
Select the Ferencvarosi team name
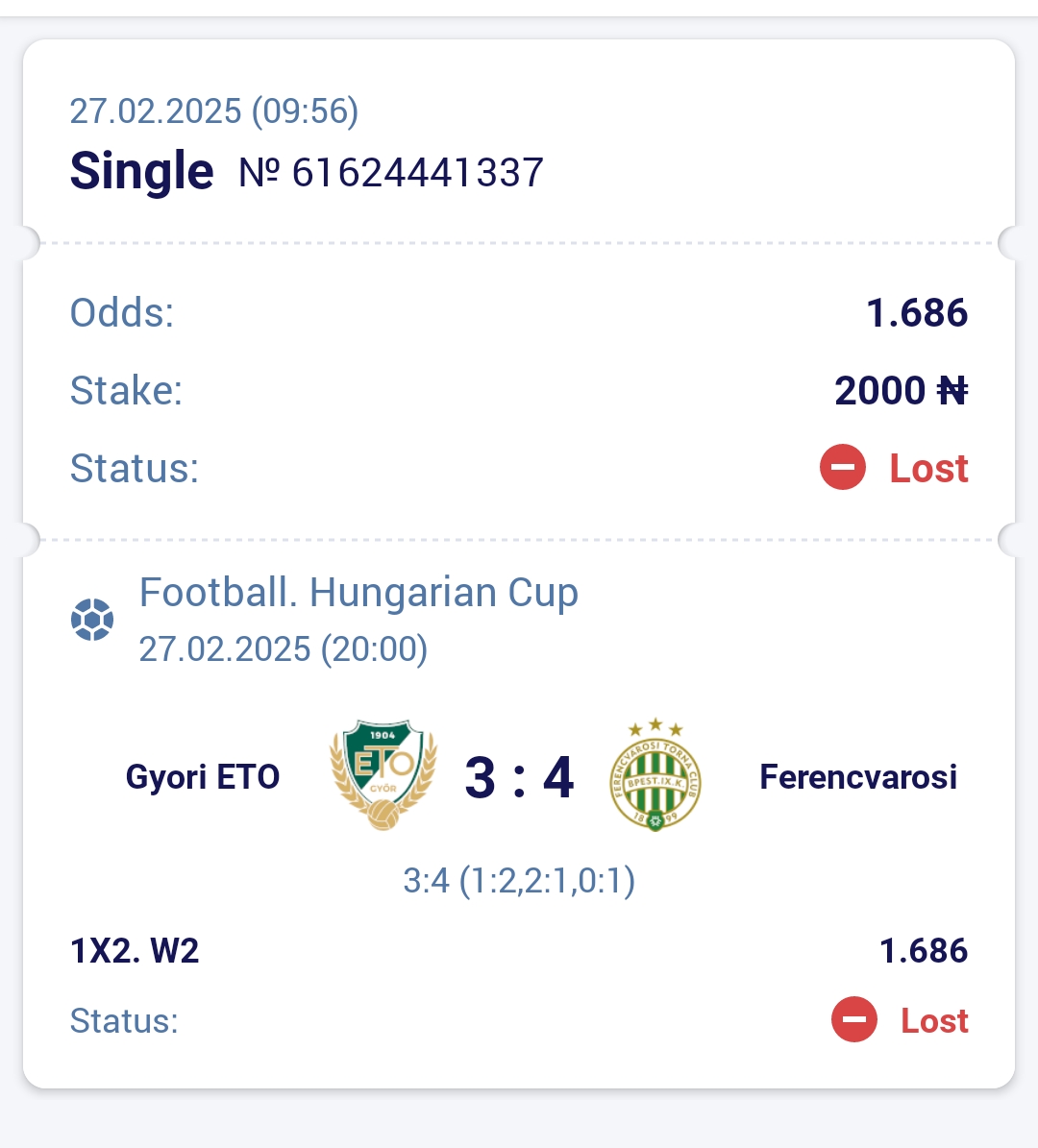pos(858,777)
